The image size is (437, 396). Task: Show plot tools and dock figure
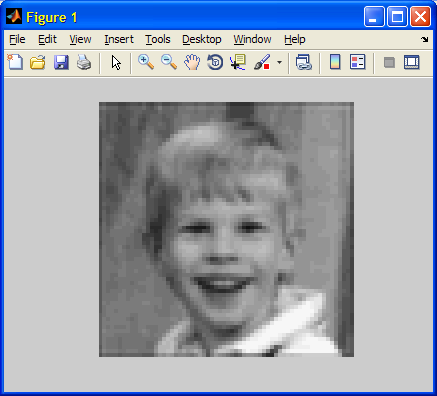pyautogui.click(x=412, y=62)
